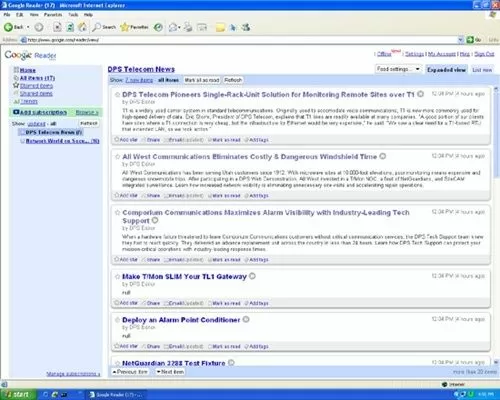Star the DPS Telecom Pioneers article

tap(117, 95)
